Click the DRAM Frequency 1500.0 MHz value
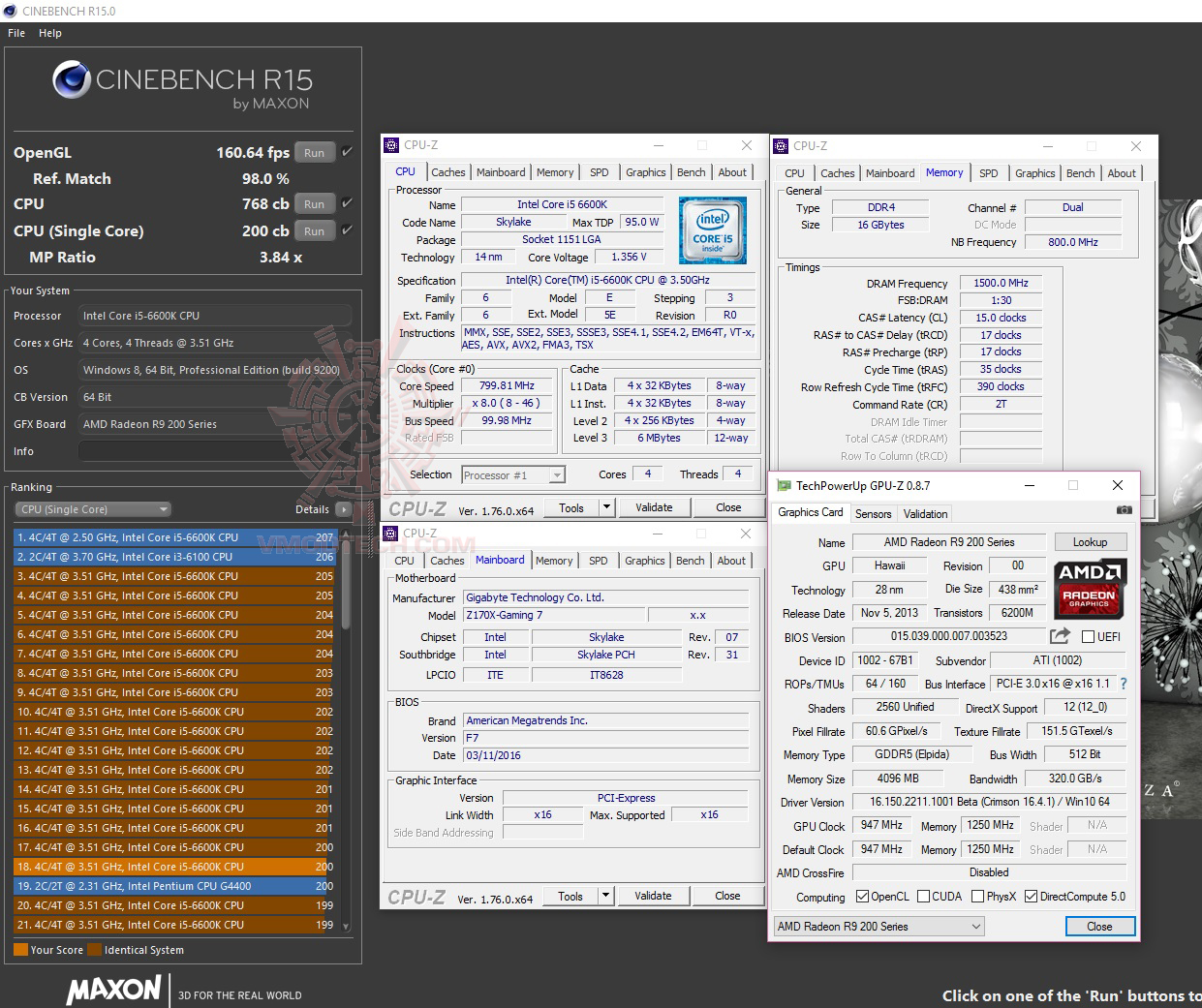The height and width of the screenshot is (1008, 1202). click(1002, 283)
